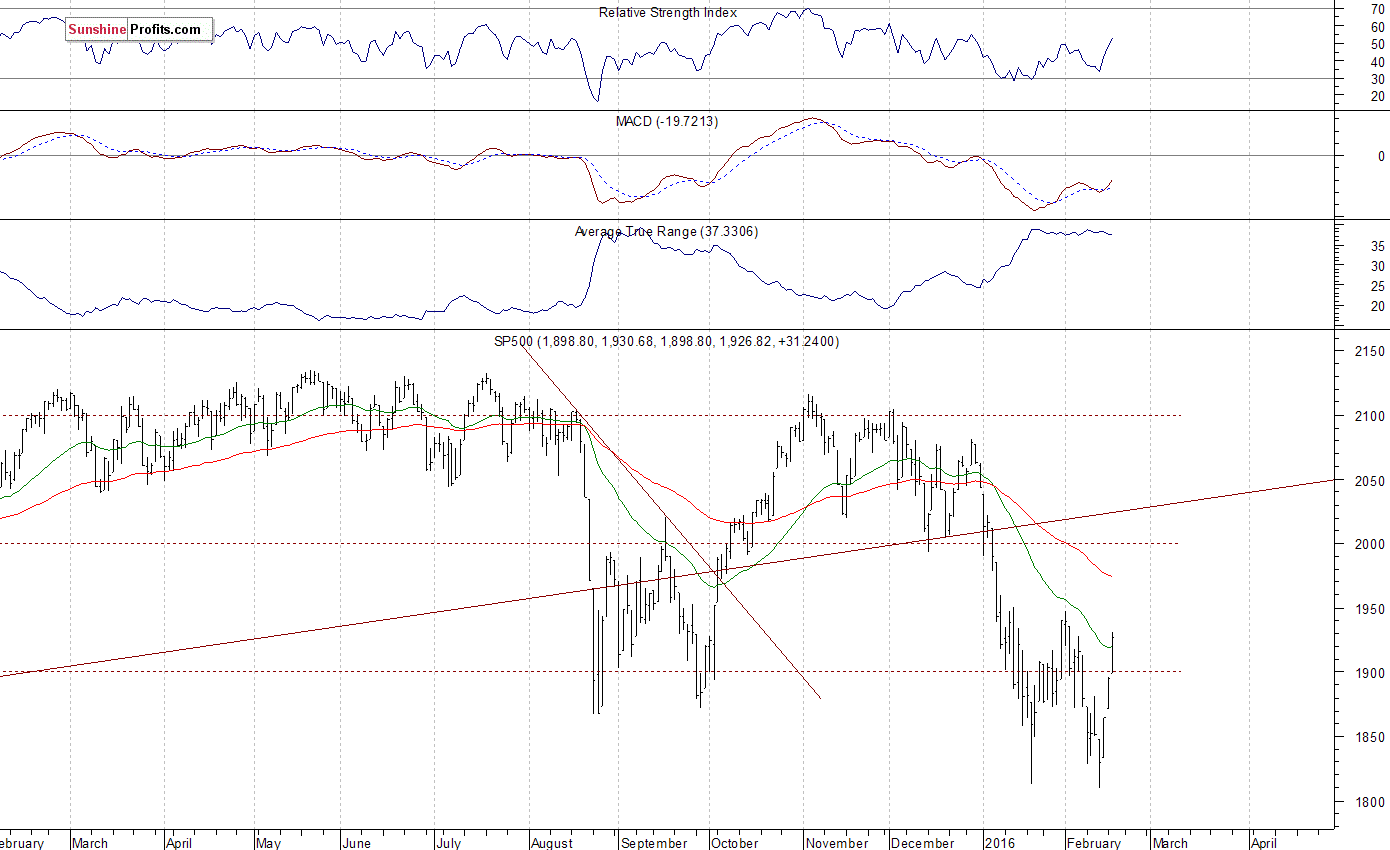Image resolution: width=1390 pixels, height=850 pixels.
Task: Click the RSI 70 axis label
Action: tap(1378, 9)
